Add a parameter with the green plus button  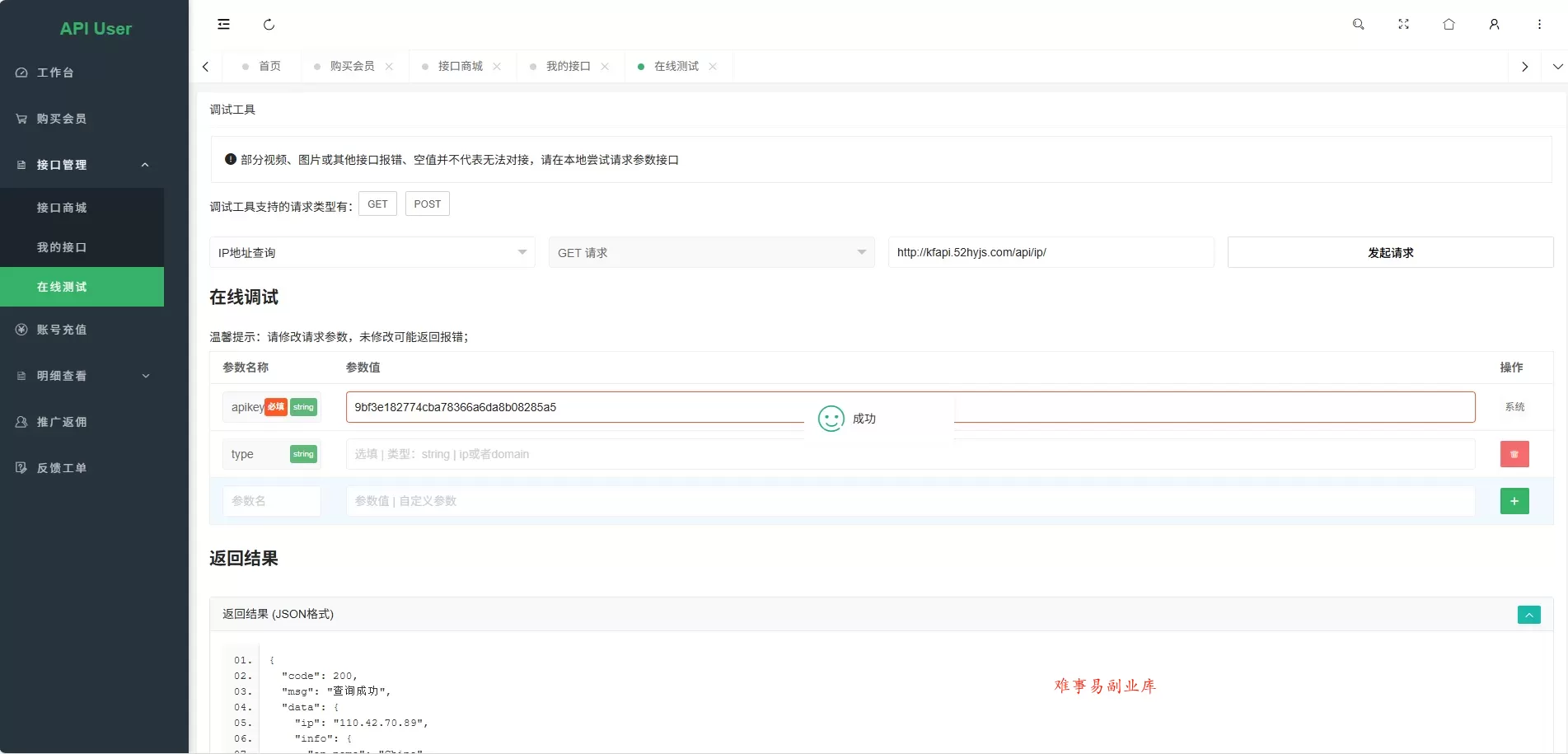1514,501
